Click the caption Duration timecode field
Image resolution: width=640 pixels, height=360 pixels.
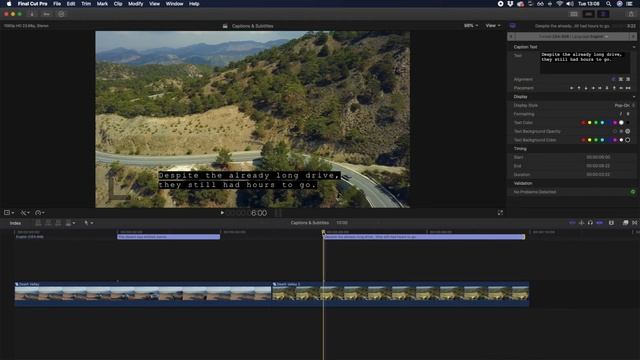(598, 174)
